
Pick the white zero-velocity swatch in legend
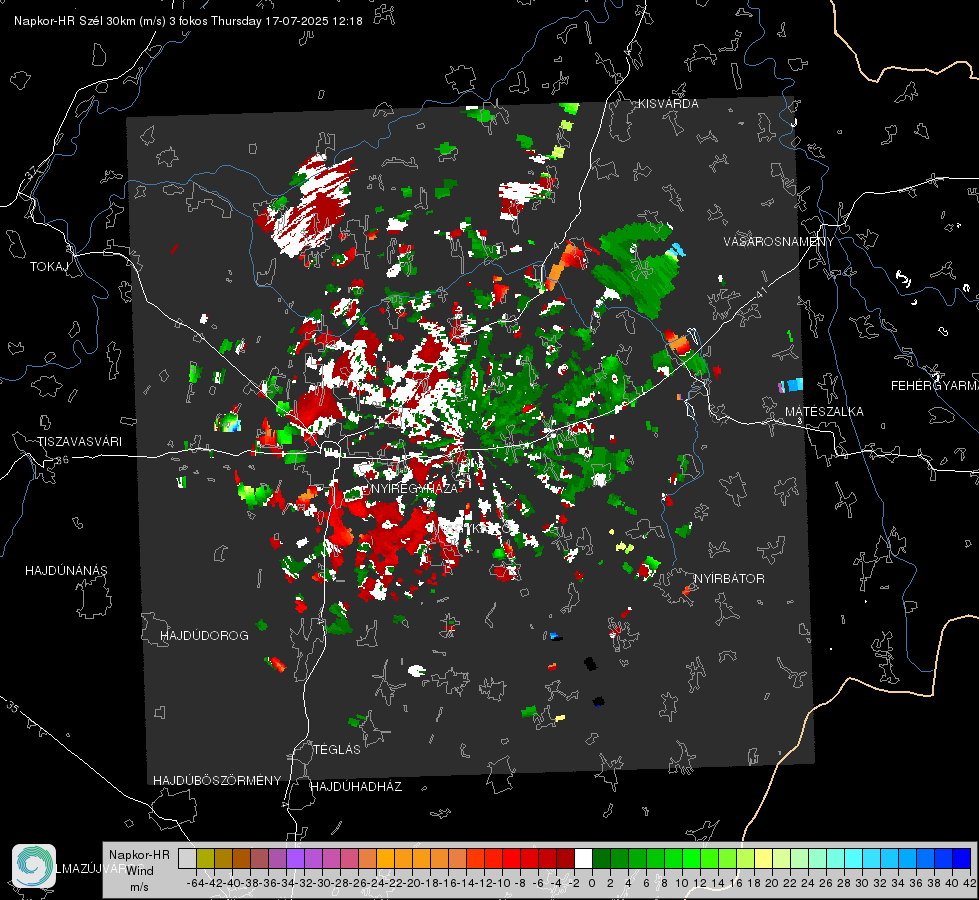tap(583, 858)
